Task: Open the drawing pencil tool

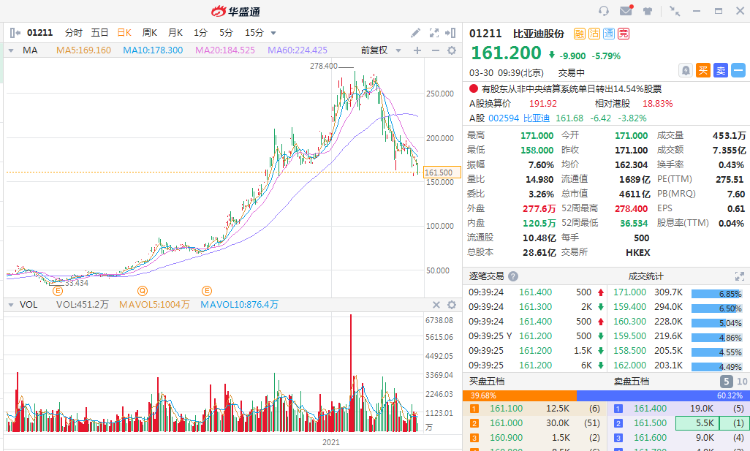Action: click(x=416, y=33)
